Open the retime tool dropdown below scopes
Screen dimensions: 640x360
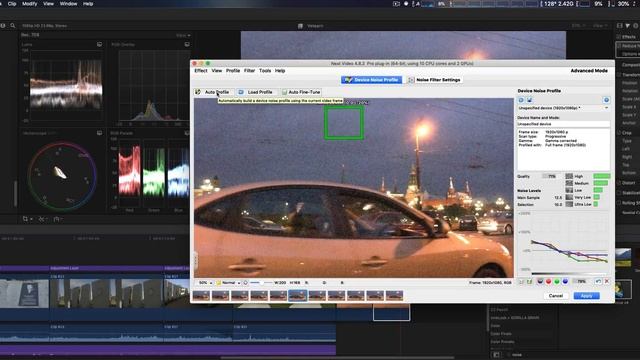point(57,219)
